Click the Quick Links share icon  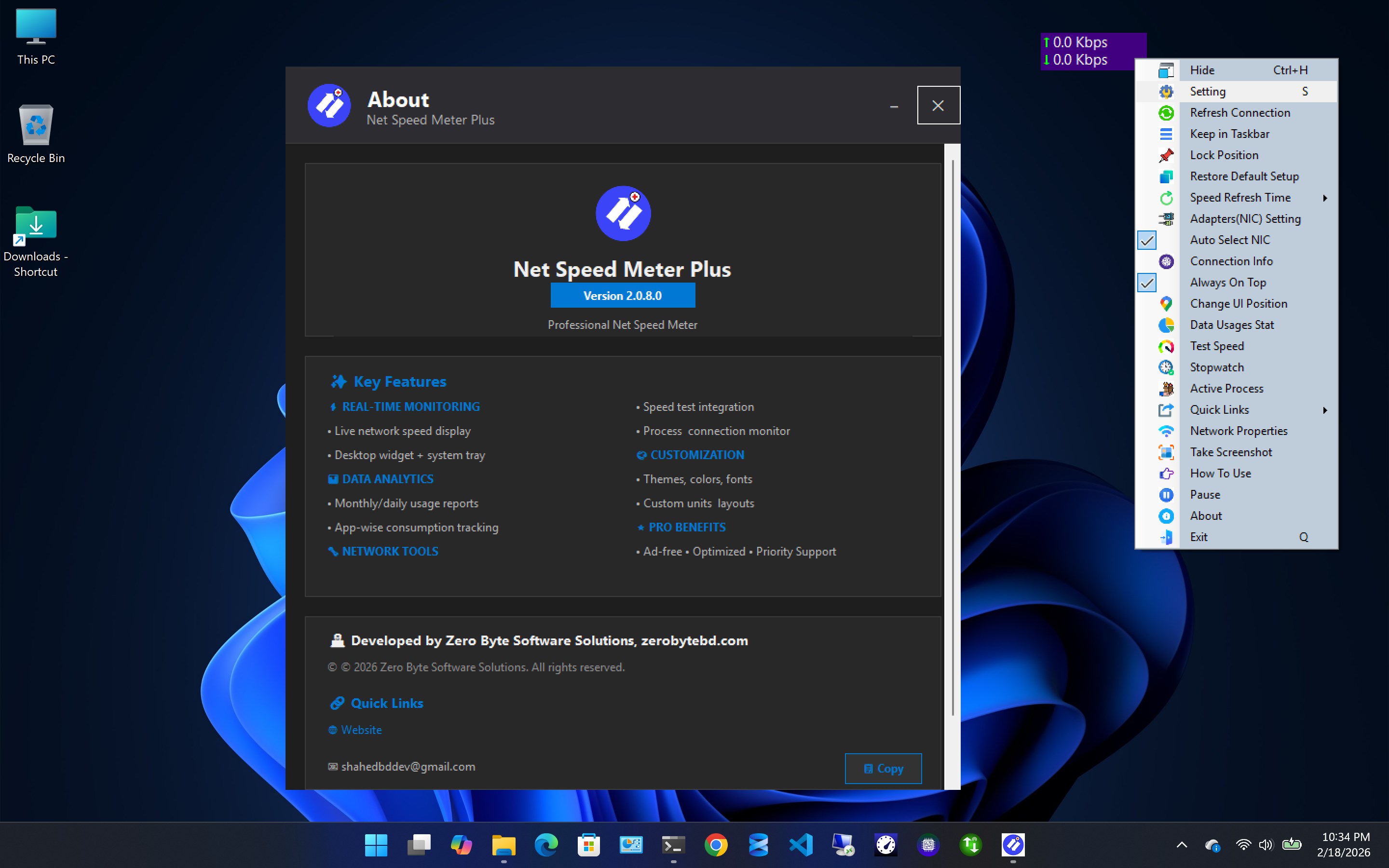pyautogui.click(x=1166, y=410)
